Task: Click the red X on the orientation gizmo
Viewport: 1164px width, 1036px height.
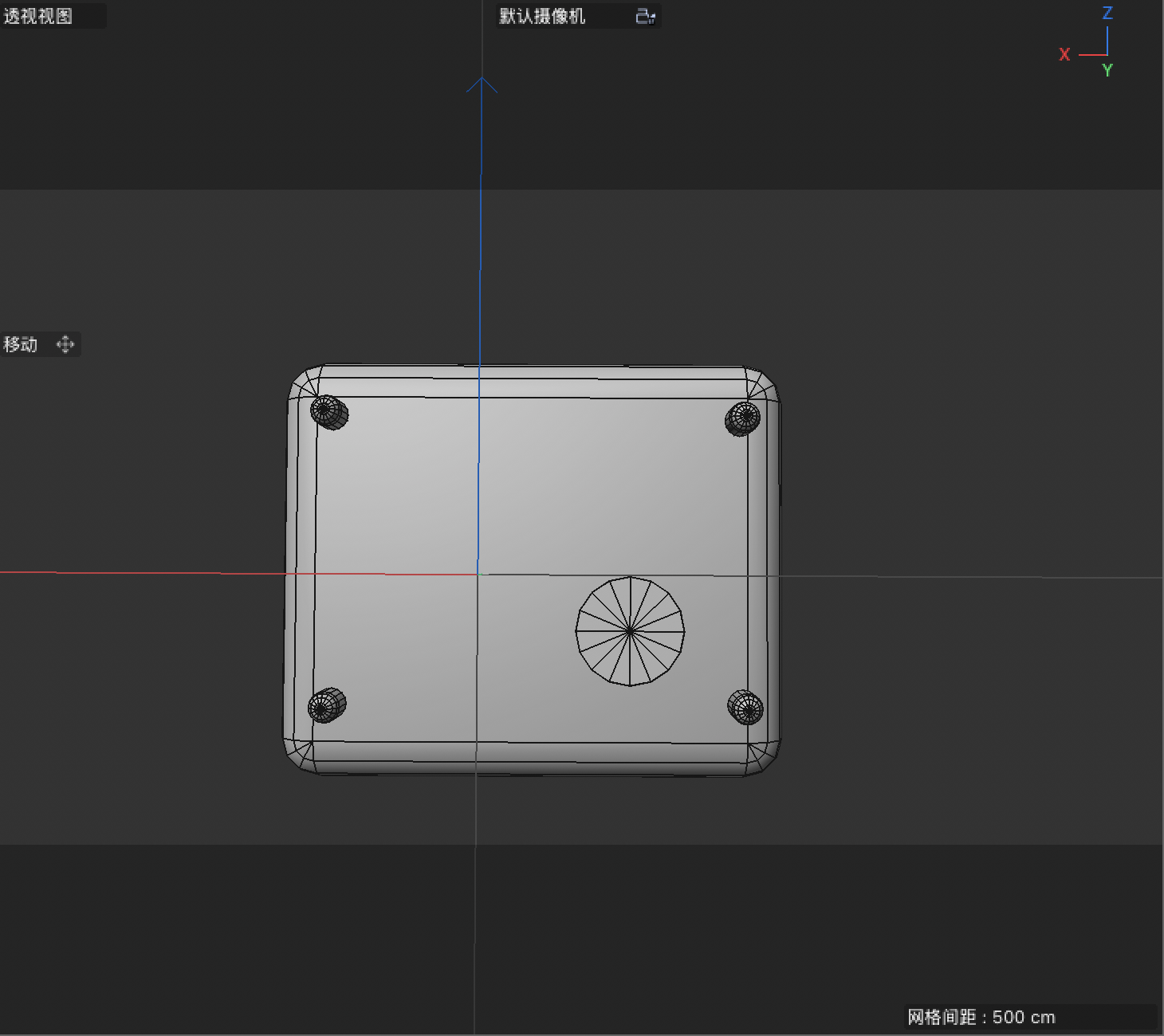Action: 1065,54
